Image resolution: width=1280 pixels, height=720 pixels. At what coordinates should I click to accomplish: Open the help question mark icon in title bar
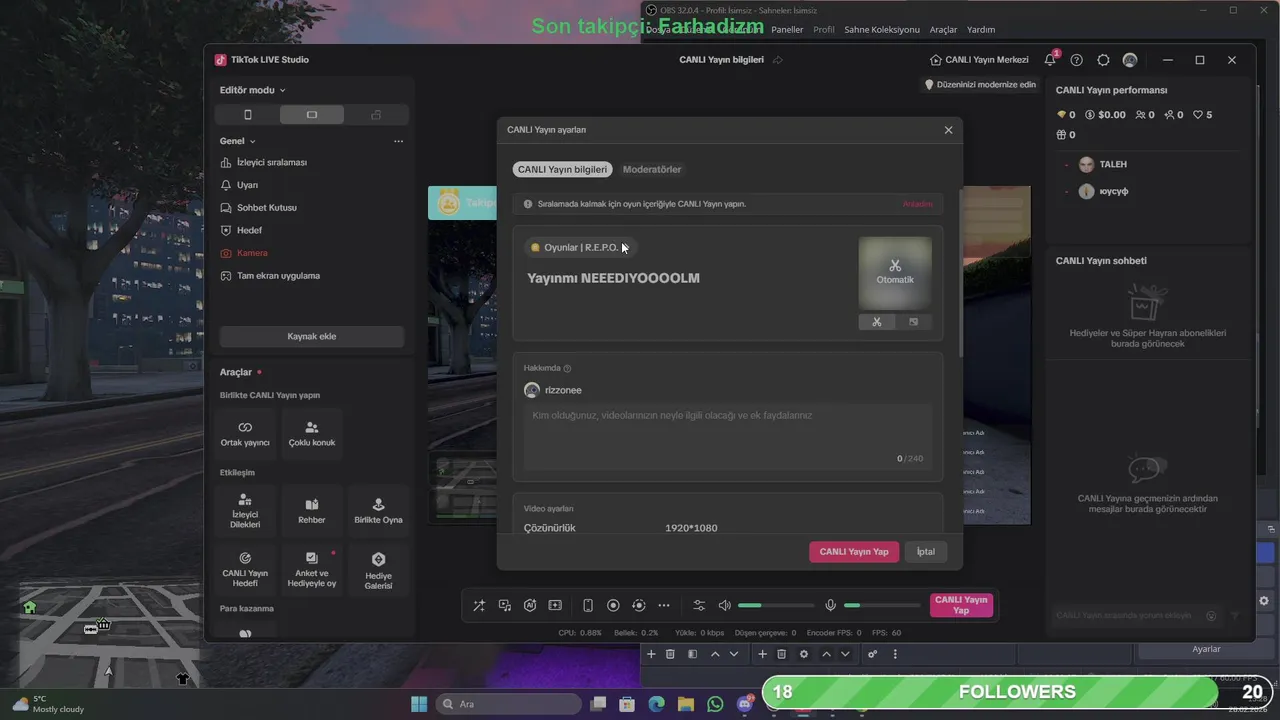click(1076, 60)
